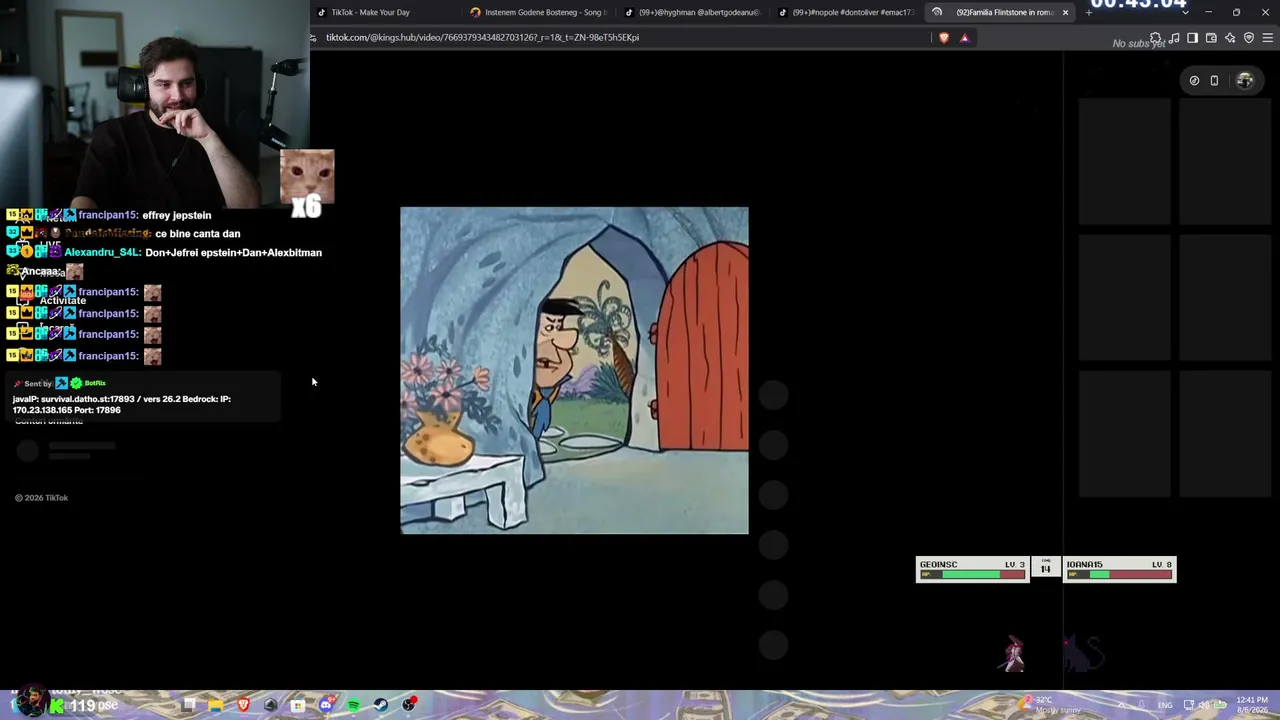Select the '#nopole #dontoliver' TikTok tab
1280x720 pixels.
pos(846,12)
